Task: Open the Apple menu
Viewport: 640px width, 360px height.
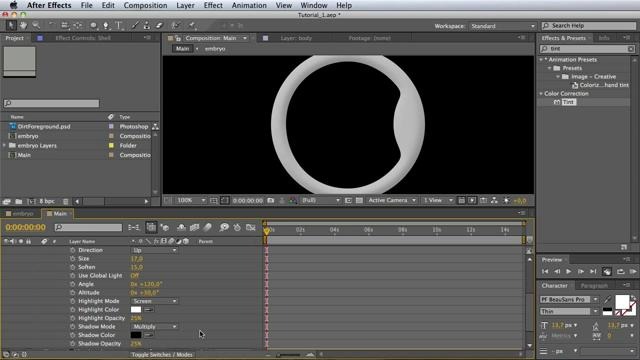Action: (13, 5)
